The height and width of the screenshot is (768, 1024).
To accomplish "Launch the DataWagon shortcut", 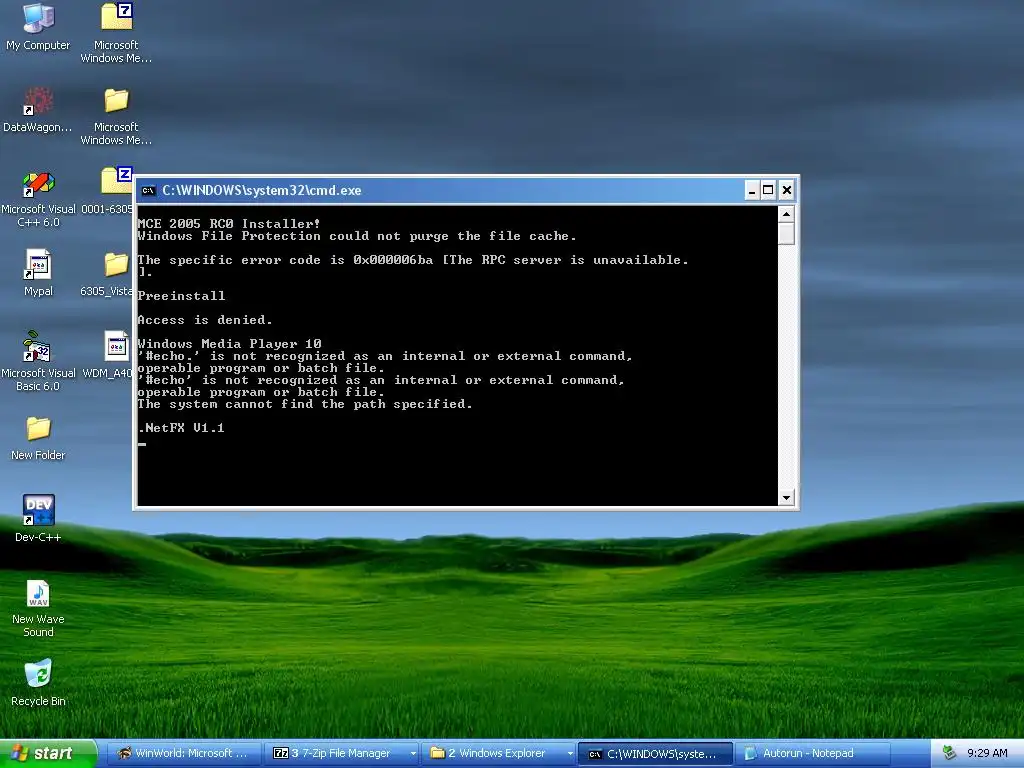I will click(38, 109).
